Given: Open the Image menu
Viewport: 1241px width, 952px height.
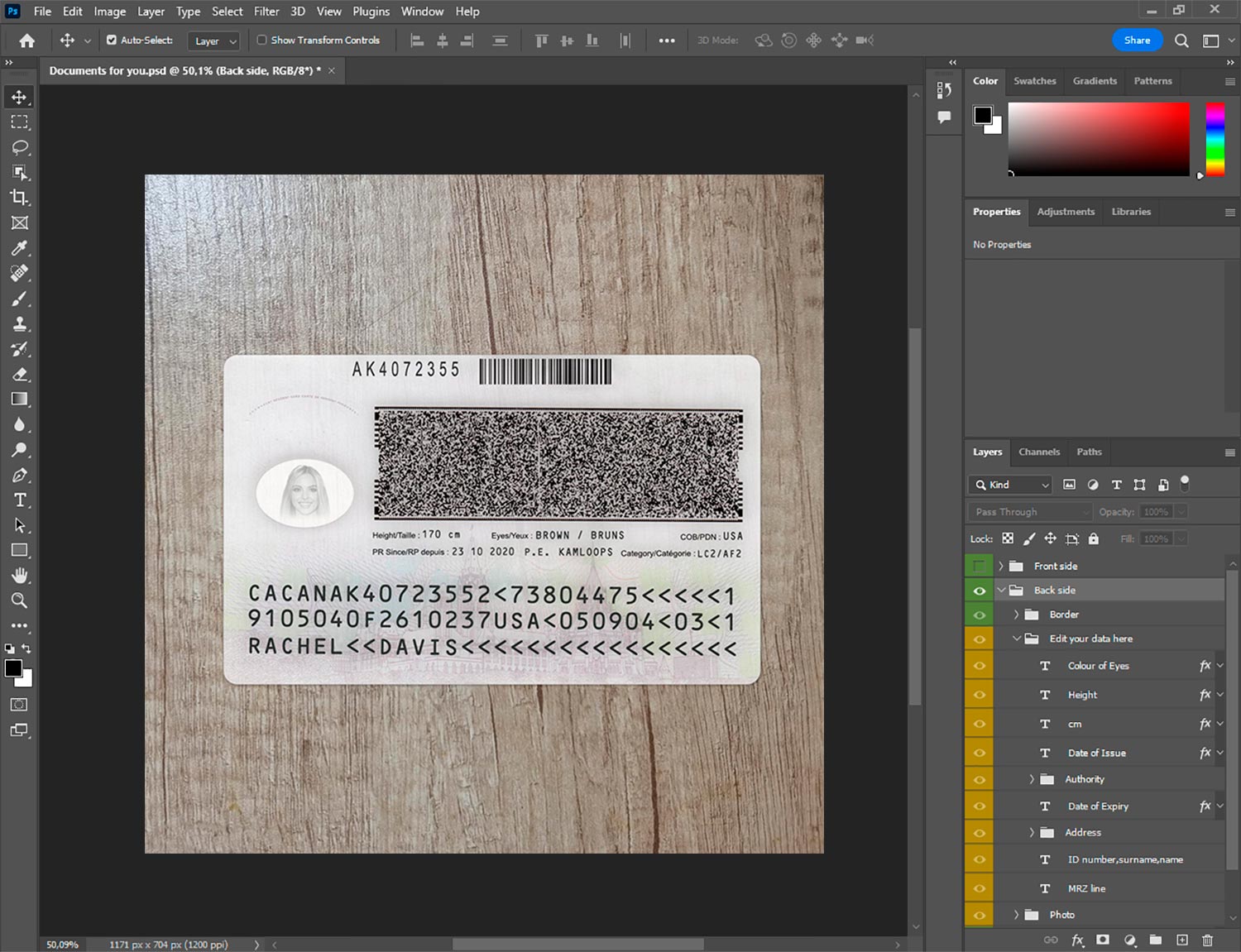Looking at the screenshot, I should pos(109,12).
